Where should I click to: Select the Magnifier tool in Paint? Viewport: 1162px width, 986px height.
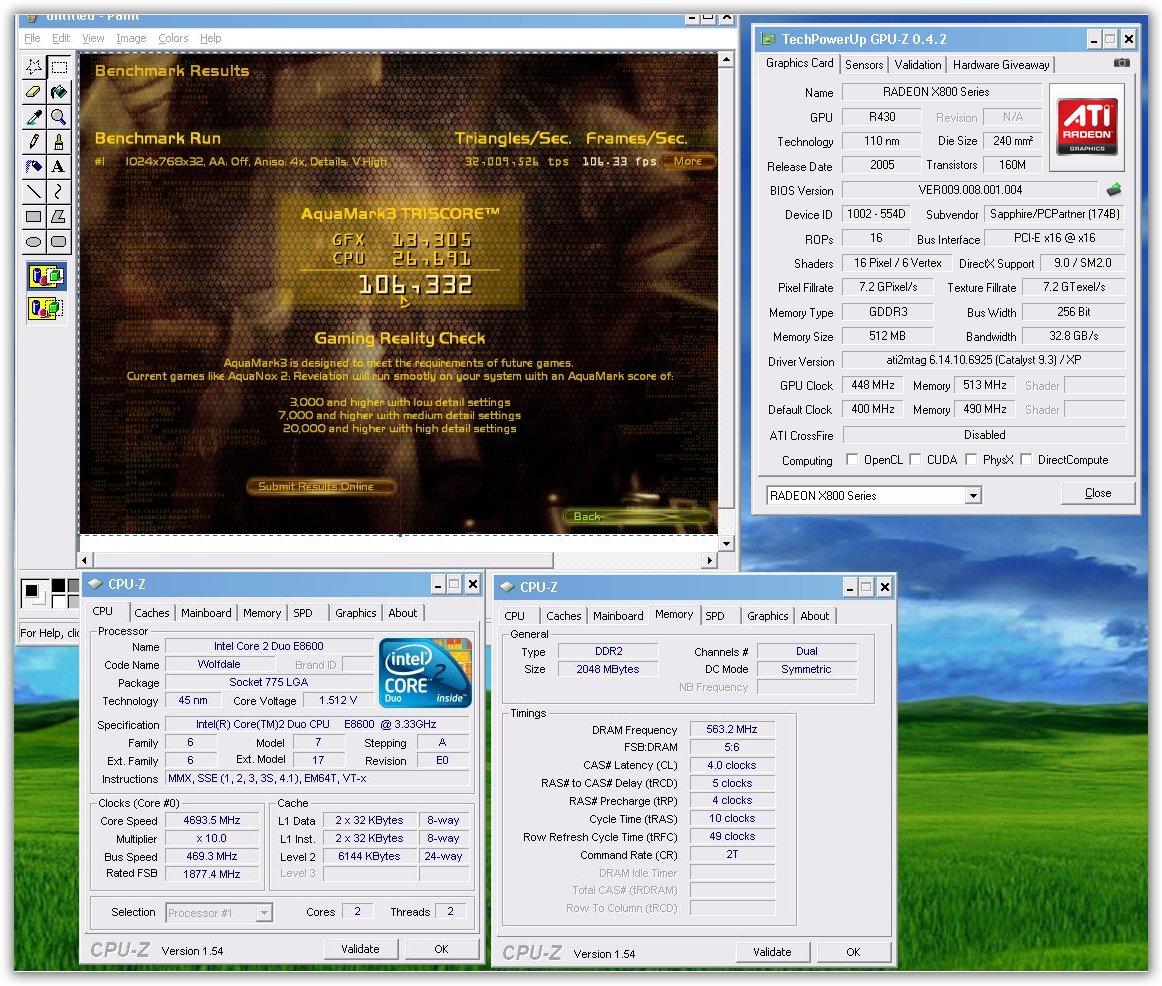[x=59, y=117]
